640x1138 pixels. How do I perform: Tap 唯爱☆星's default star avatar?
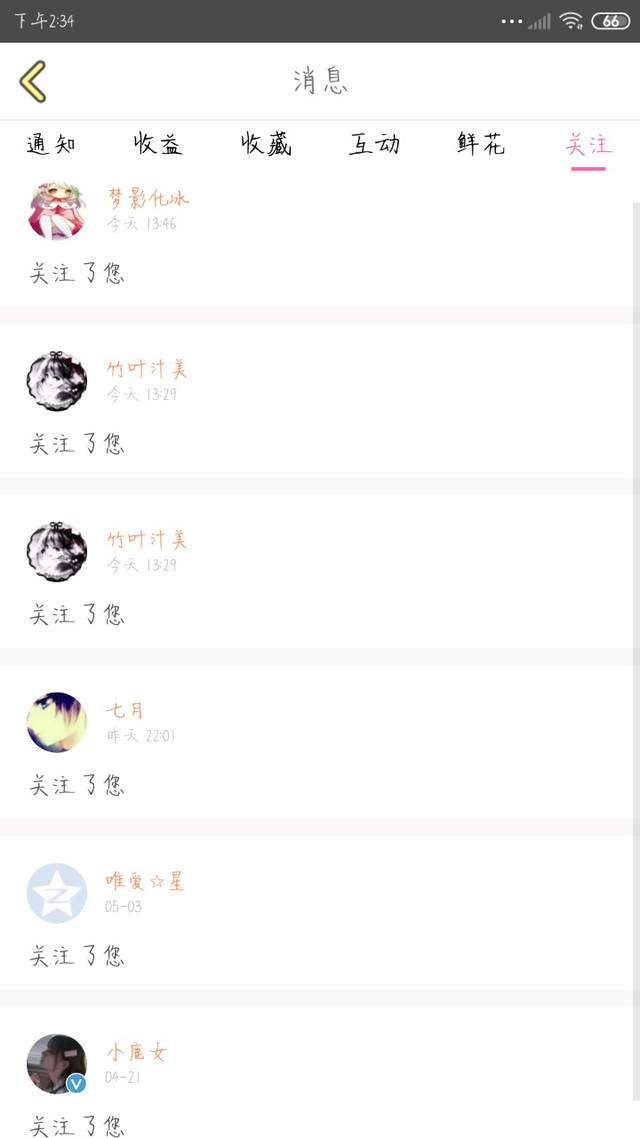point(56,893)
